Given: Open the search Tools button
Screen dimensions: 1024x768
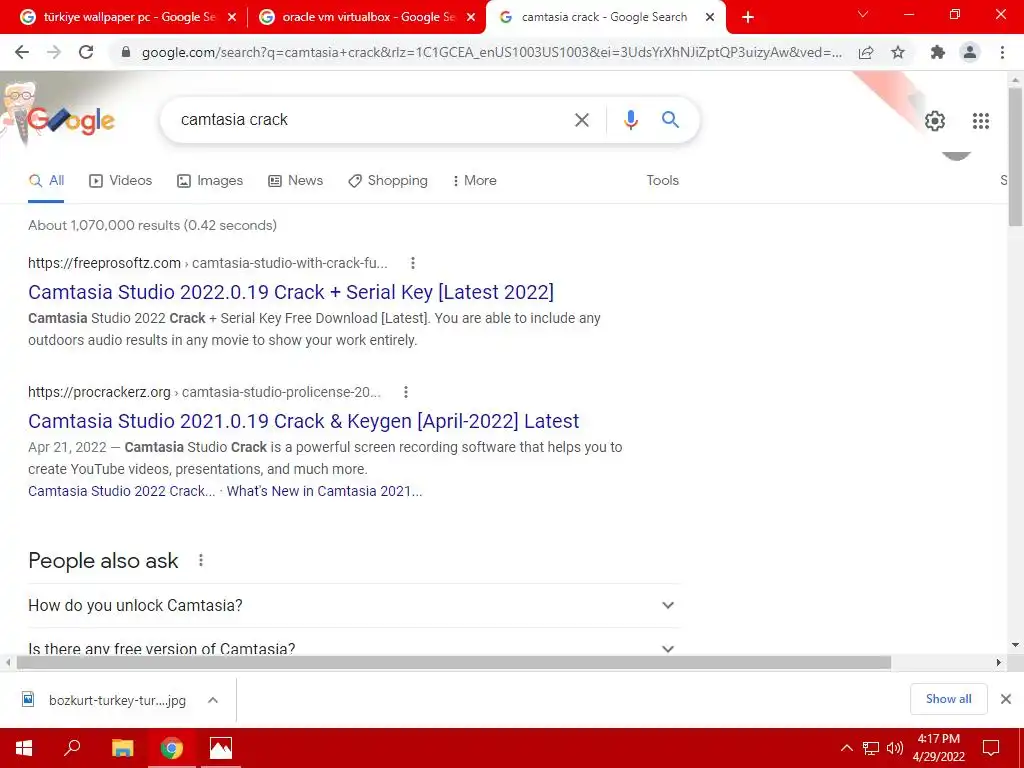Looking at the screenshot, I should coord(662,180).
